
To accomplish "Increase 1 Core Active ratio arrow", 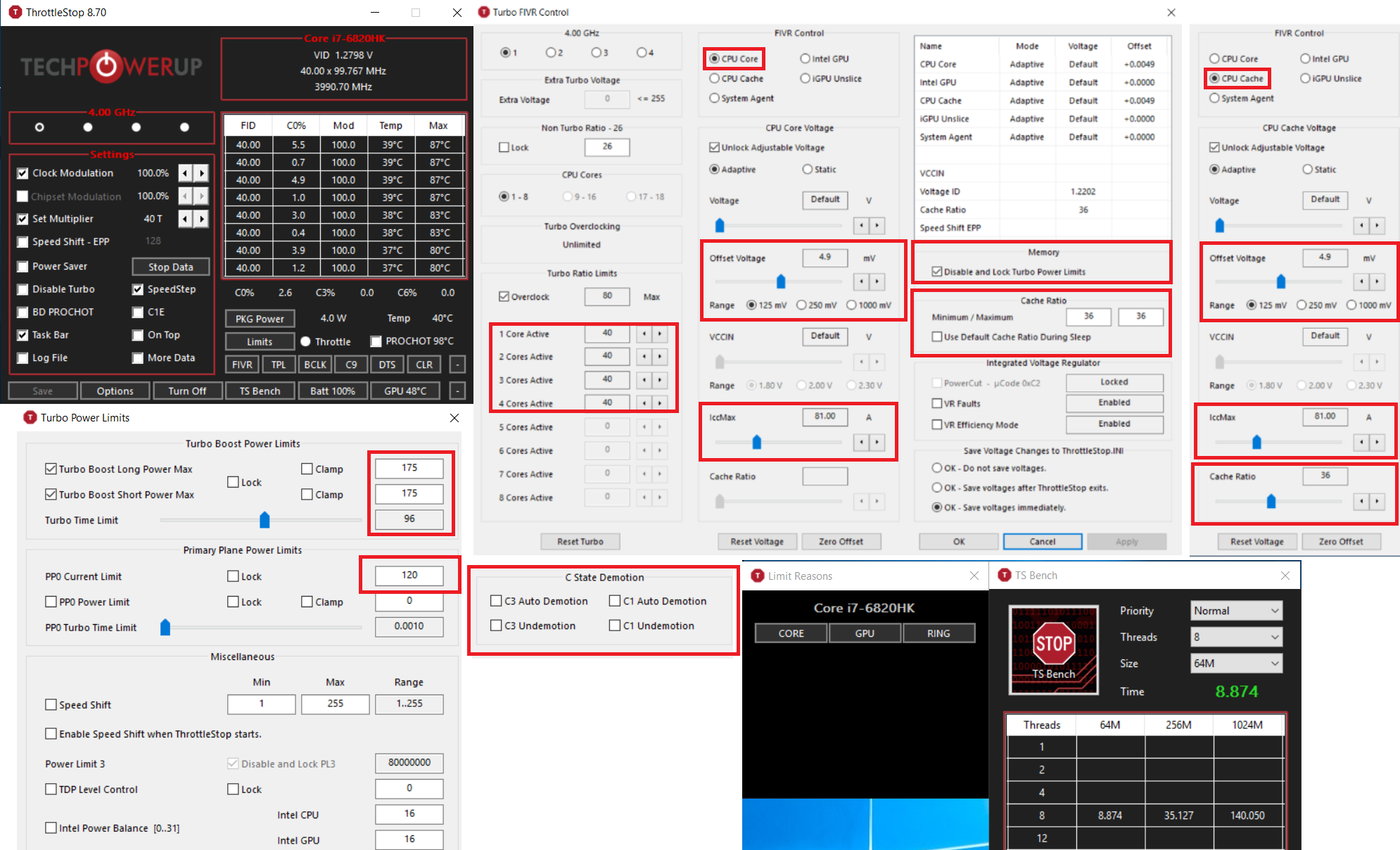I will click(660, 334).
